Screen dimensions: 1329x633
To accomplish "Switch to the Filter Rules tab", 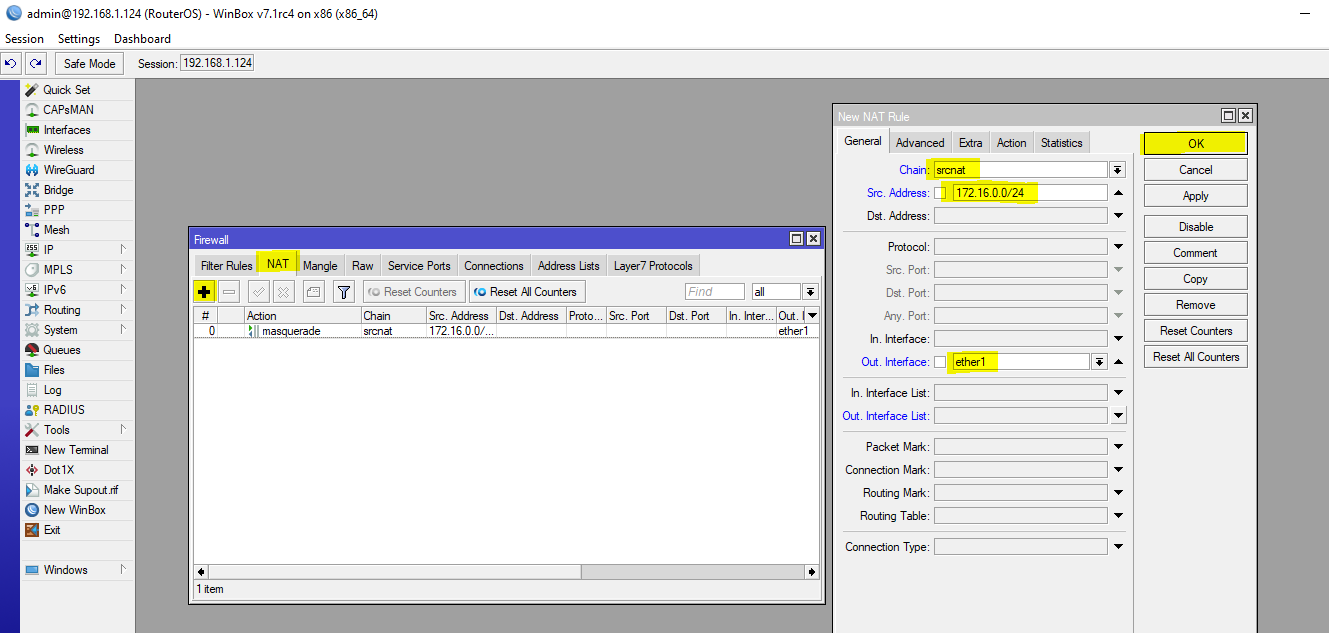I will coord(226,266).
